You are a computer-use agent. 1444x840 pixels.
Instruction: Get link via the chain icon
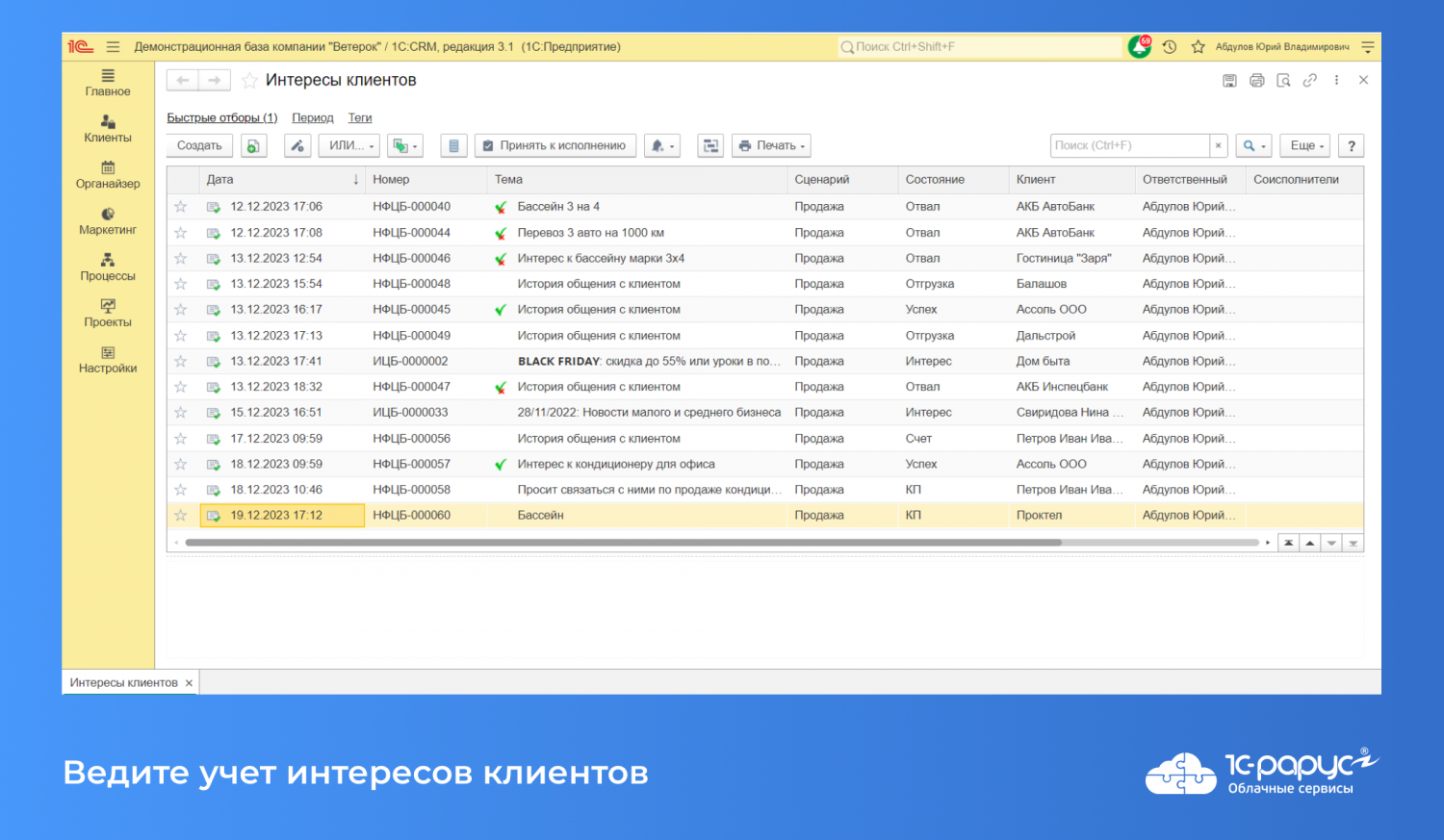click(1310, 81)
